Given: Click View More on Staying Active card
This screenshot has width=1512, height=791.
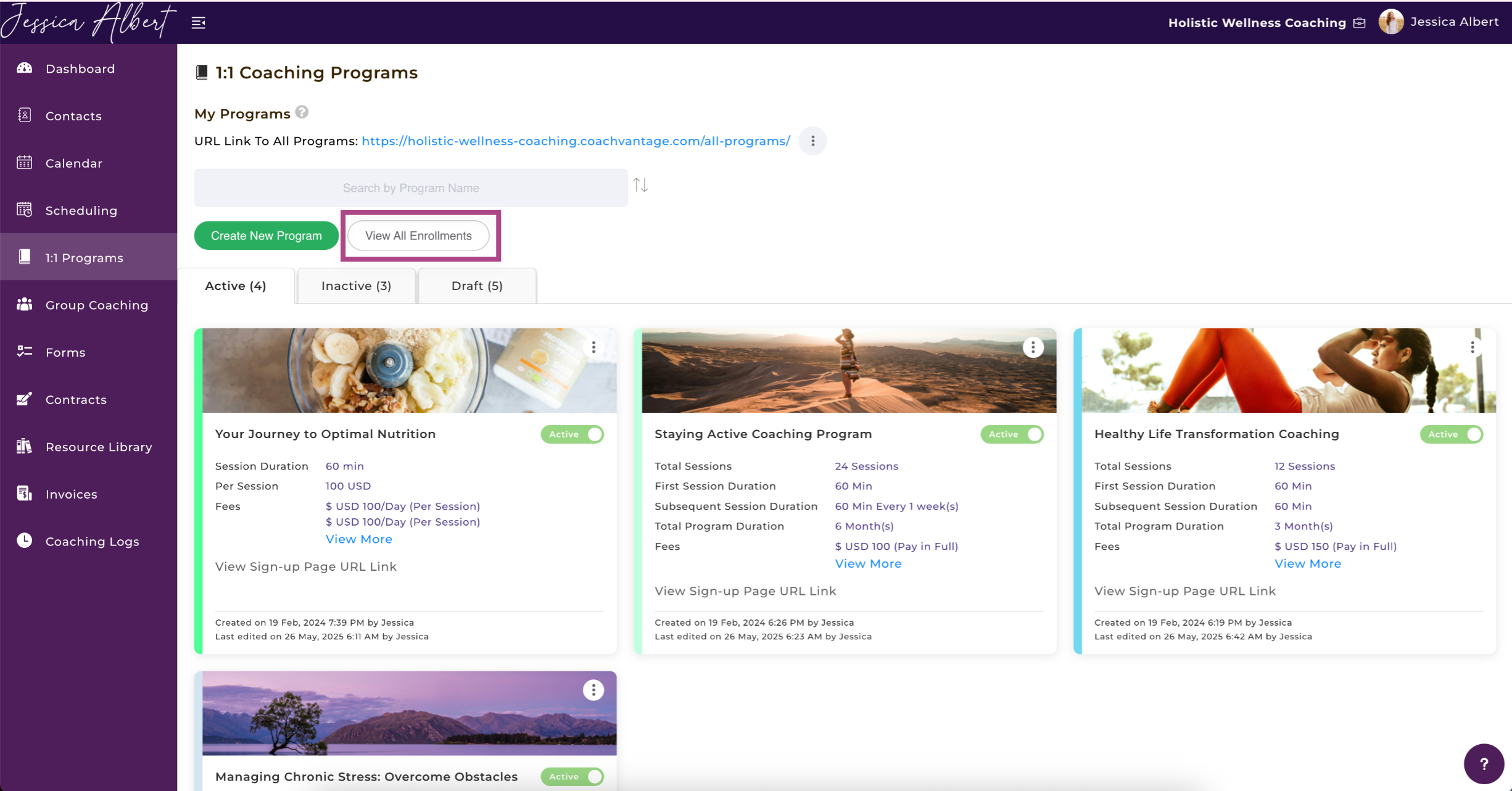Looking at the screenshot, I should point(868,564).
